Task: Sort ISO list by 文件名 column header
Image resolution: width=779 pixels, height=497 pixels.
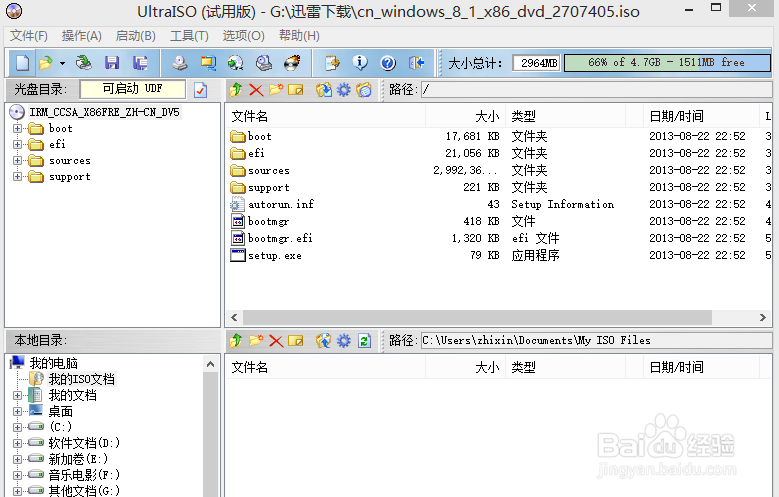Action: point(325,116)
